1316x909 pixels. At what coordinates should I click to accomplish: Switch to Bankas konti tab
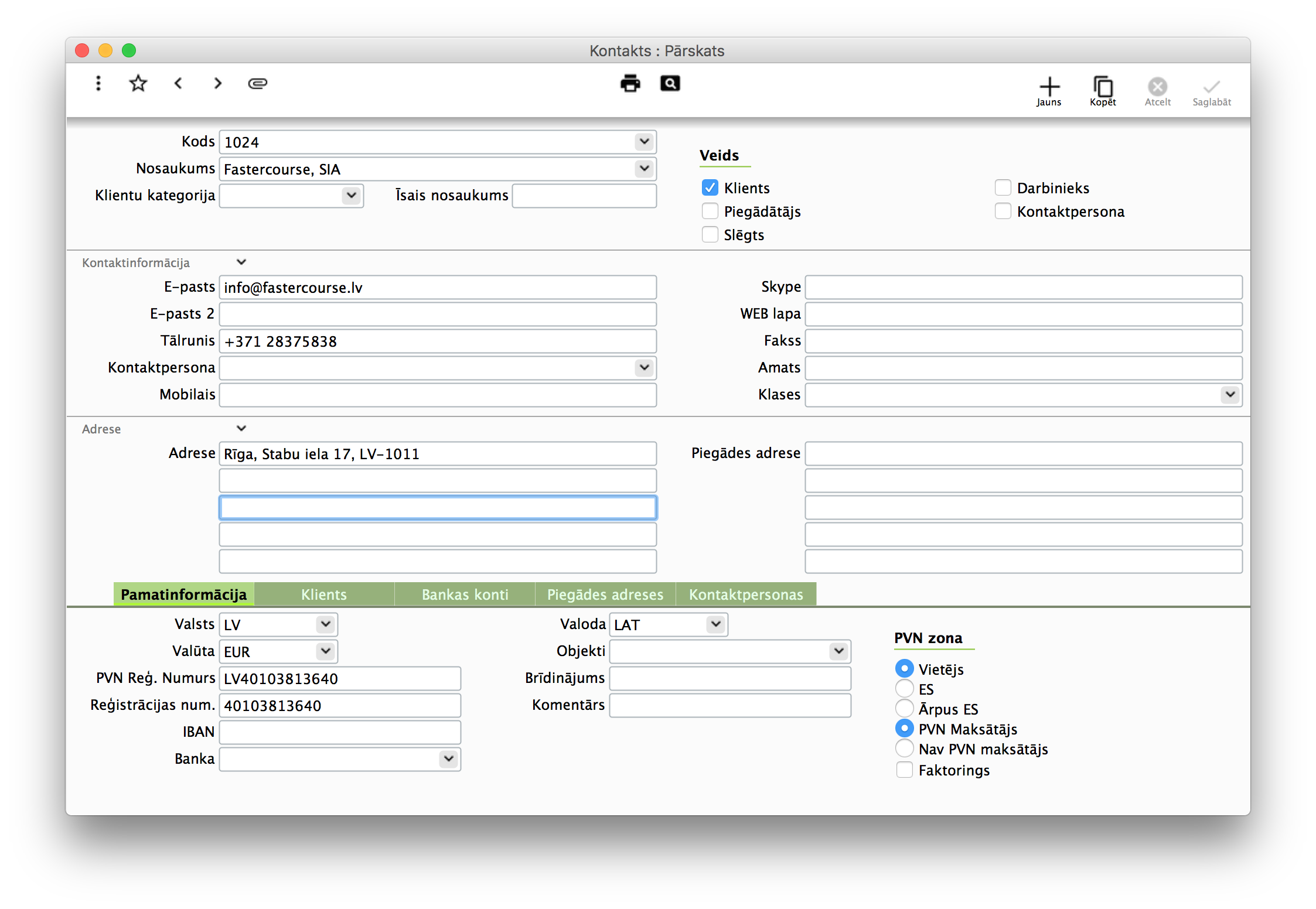click(x=465, y=594)
